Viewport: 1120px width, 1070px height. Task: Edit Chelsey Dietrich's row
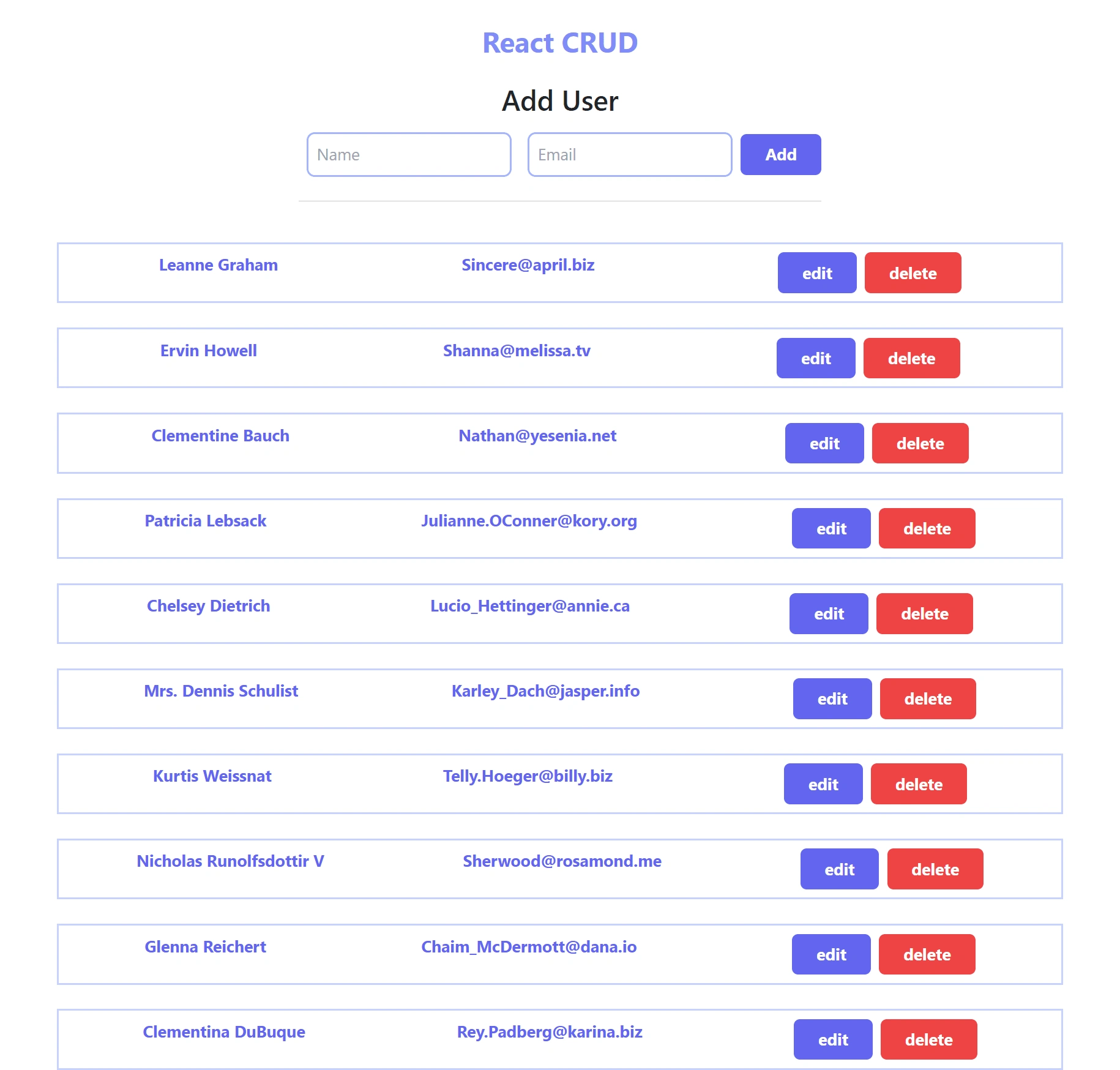[x=829, y=613]
